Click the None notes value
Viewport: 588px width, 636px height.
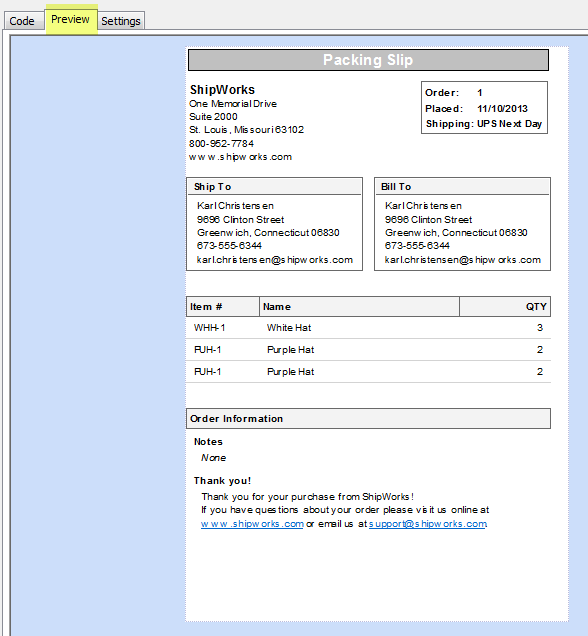pos(214,458)
